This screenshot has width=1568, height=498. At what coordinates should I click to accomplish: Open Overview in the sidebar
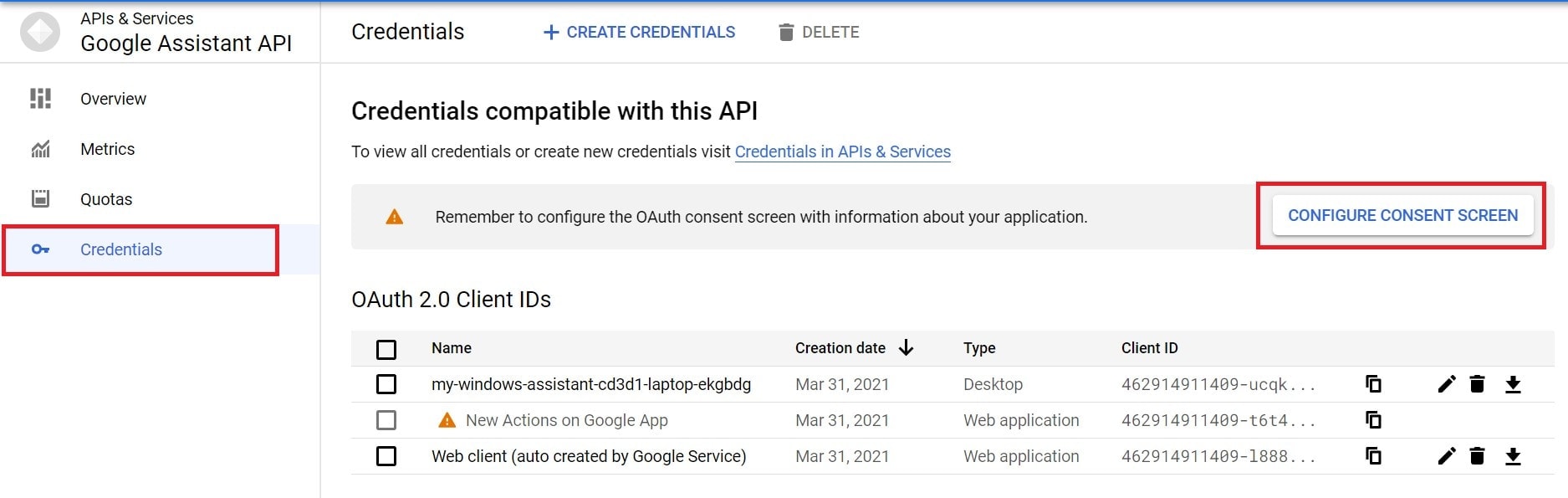coord(113,99)
